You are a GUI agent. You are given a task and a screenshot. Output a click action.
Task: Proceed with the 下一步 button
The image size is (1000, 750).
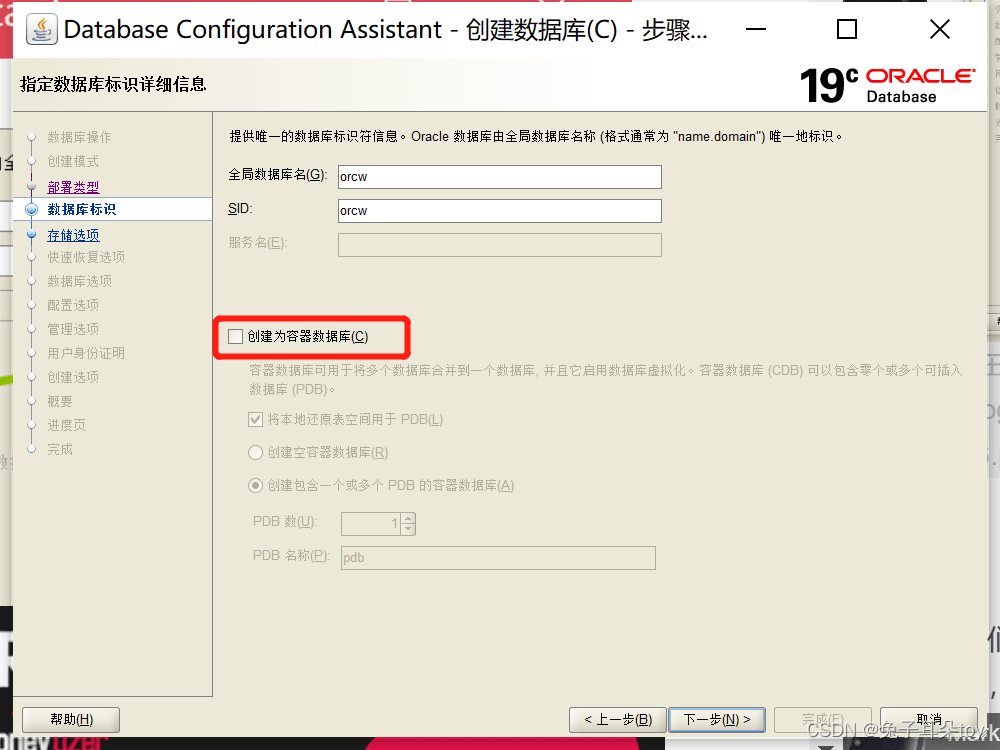click(716, 720)
